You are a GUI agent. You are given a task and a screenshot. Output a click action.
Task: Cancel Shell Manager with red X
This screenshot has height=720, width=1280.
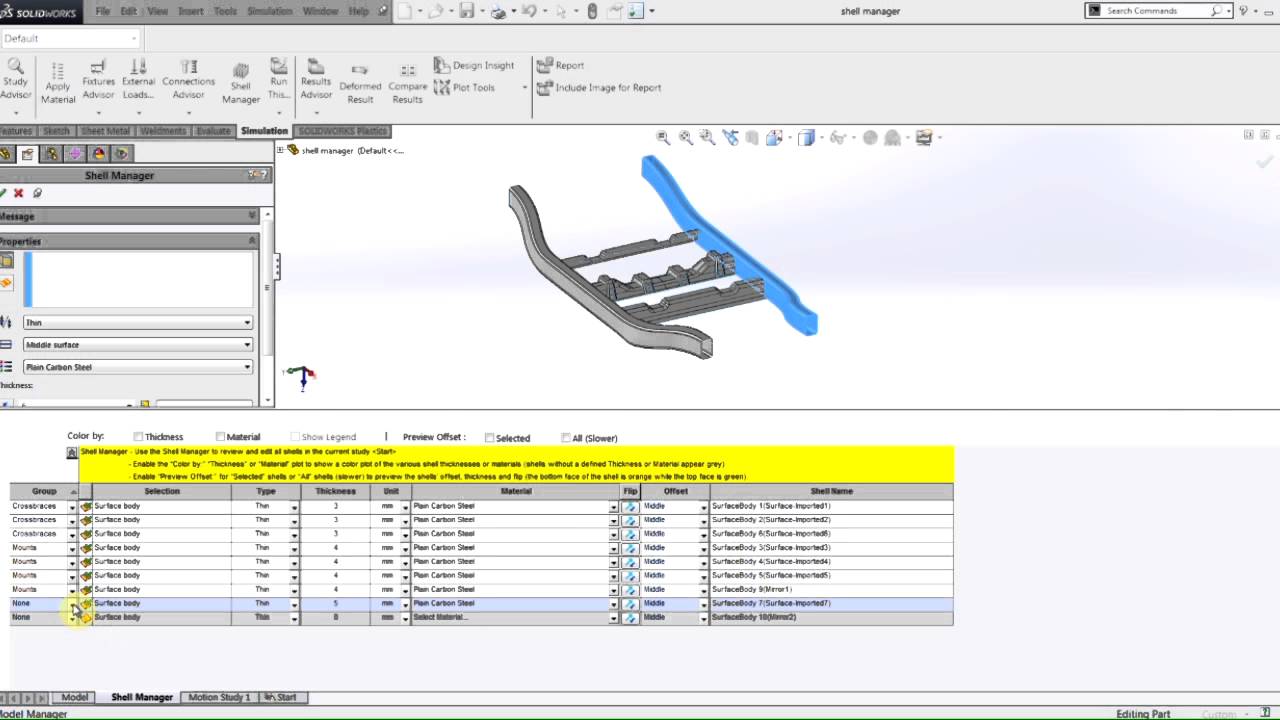point(18,193)
